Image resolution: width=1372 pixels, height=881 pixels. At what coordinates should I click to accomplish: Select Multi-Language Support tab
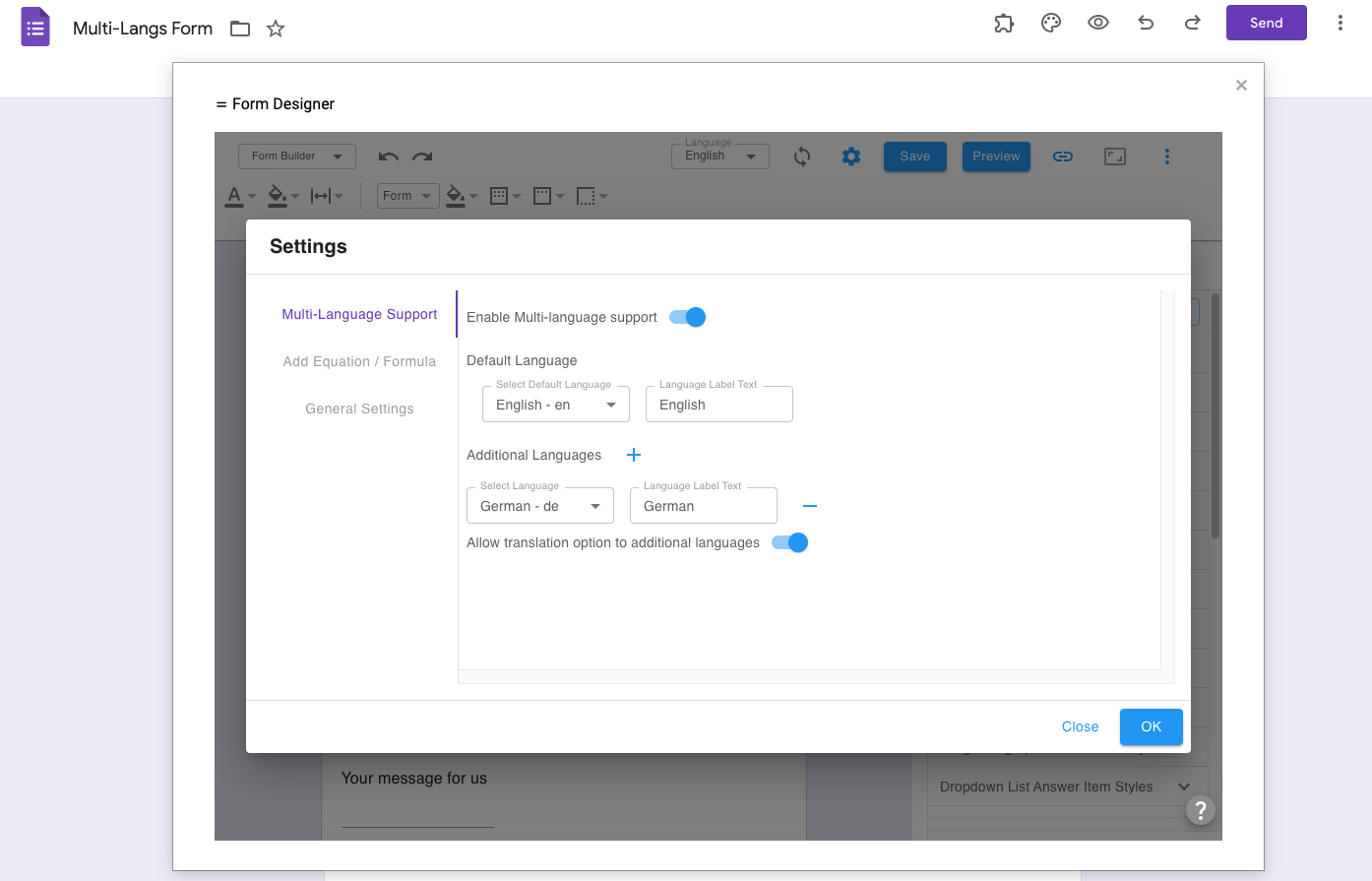359,314
